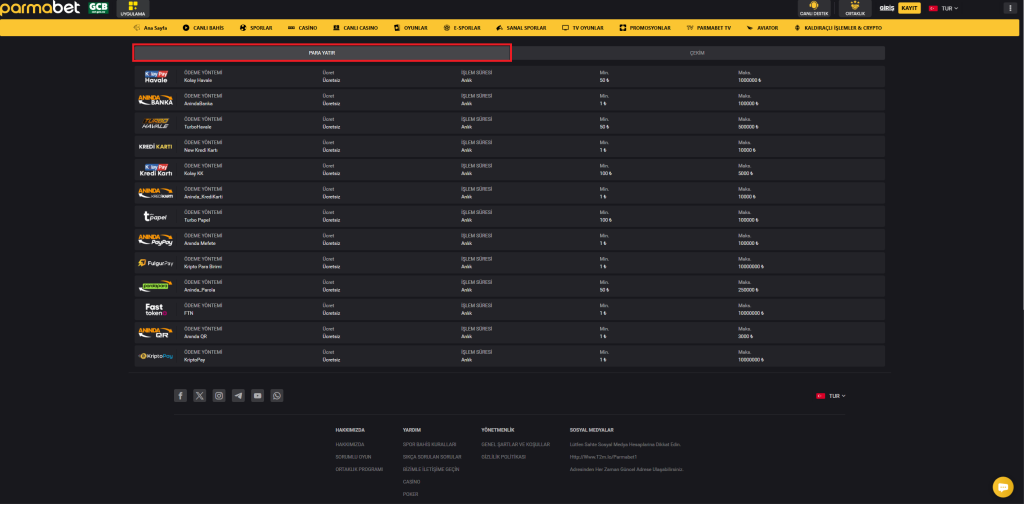Open the X (Twitter) social icon
The width and height of the screenshot is (1024, 512).
[200, 396]
